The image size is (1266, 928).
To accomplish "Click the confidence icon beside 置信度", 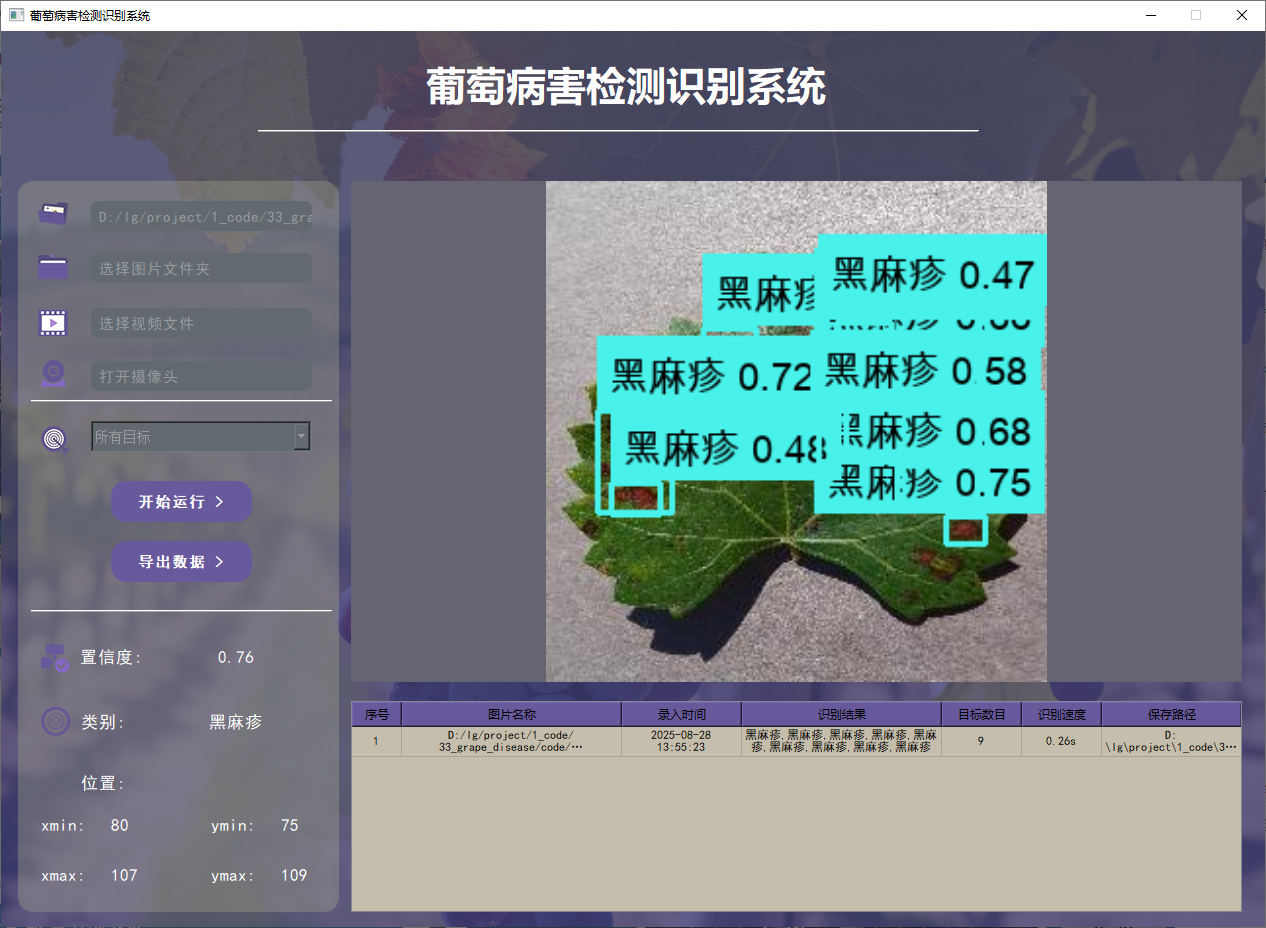I will [x=54, y=657].
